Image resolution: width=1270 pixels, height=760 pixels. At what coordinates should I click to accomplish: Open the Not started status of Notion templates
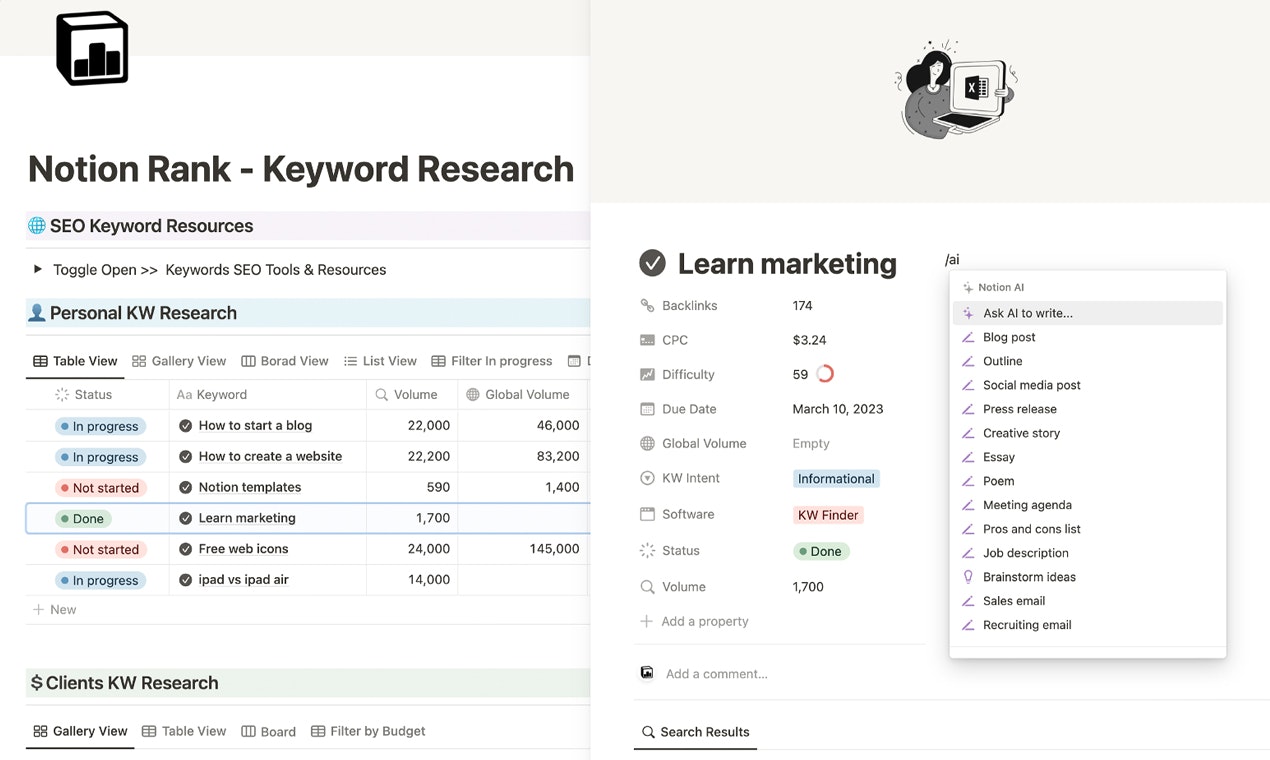click(x=100, y=488)
